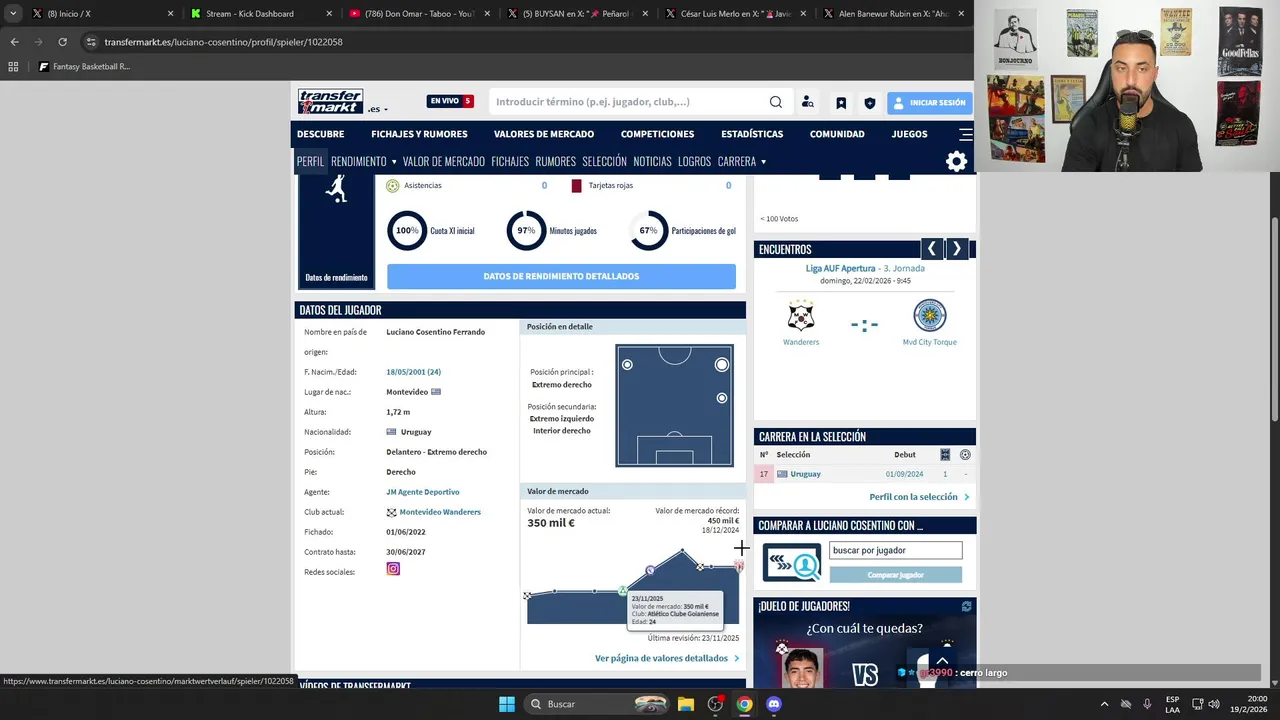Click the scroll-to-top arrow button

941,661
